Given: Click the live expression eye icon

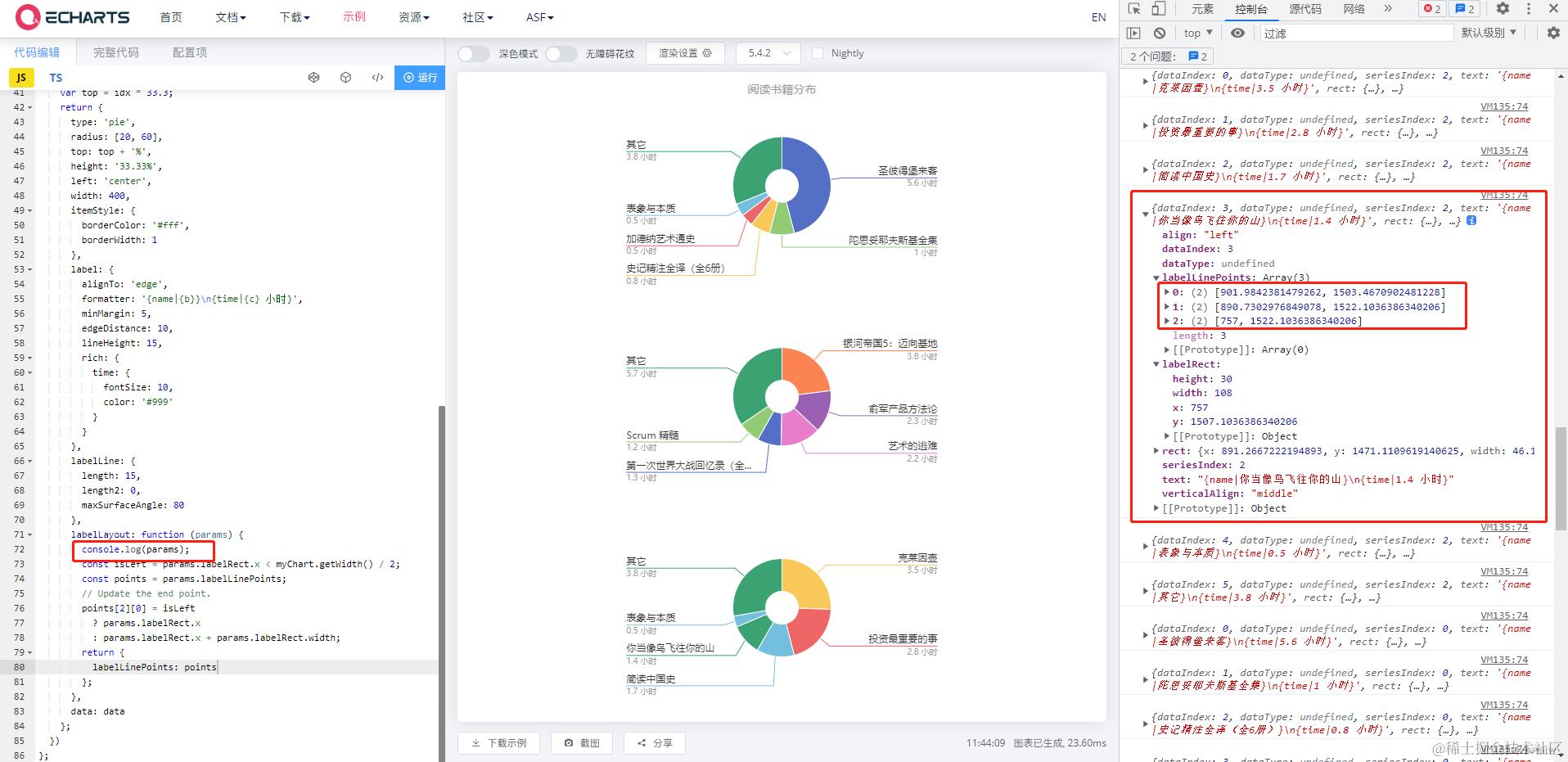Looking at the screenshot, I should [x=1237, y=33].
